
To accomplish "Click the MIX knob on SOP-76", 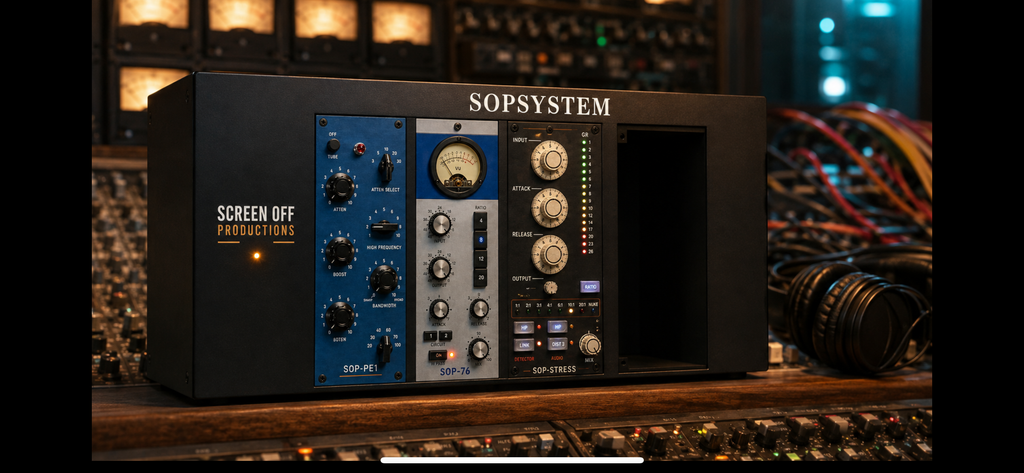I will click(479, 349).
